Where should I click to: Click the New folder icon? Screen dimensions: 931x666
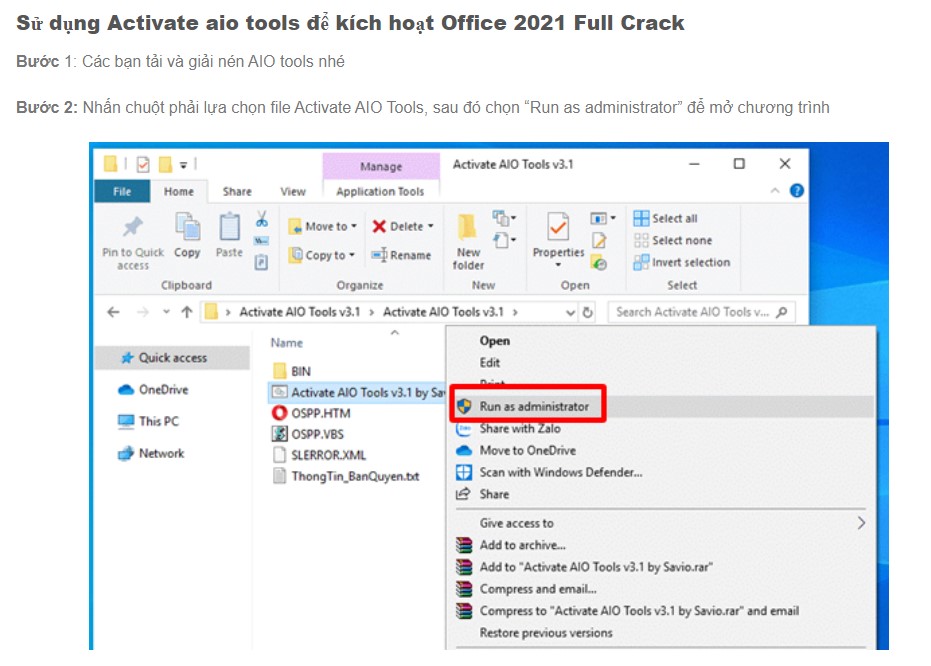[468, 227]
